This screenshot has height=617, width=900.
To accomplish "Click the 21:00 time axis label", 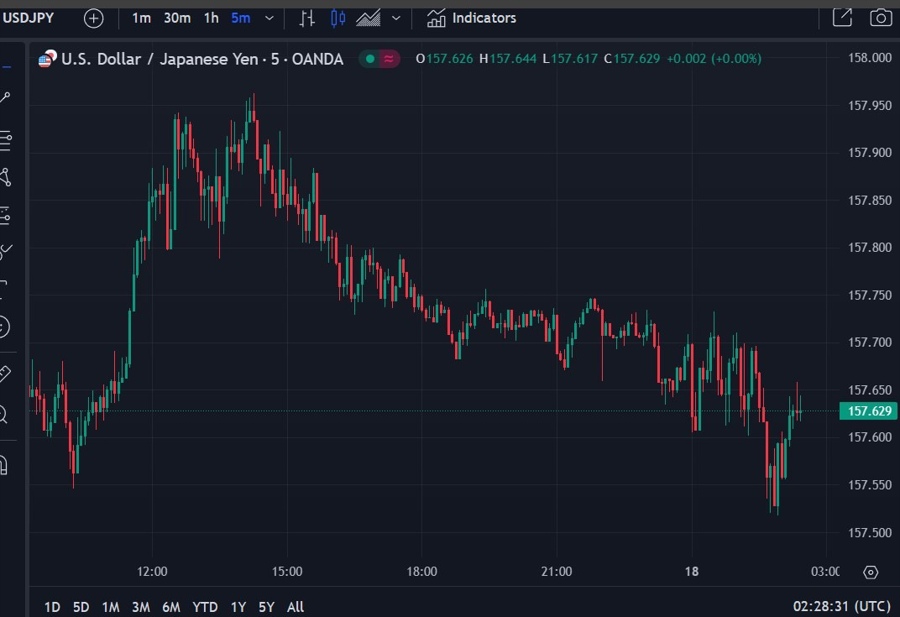I will (x=557, y=572).
